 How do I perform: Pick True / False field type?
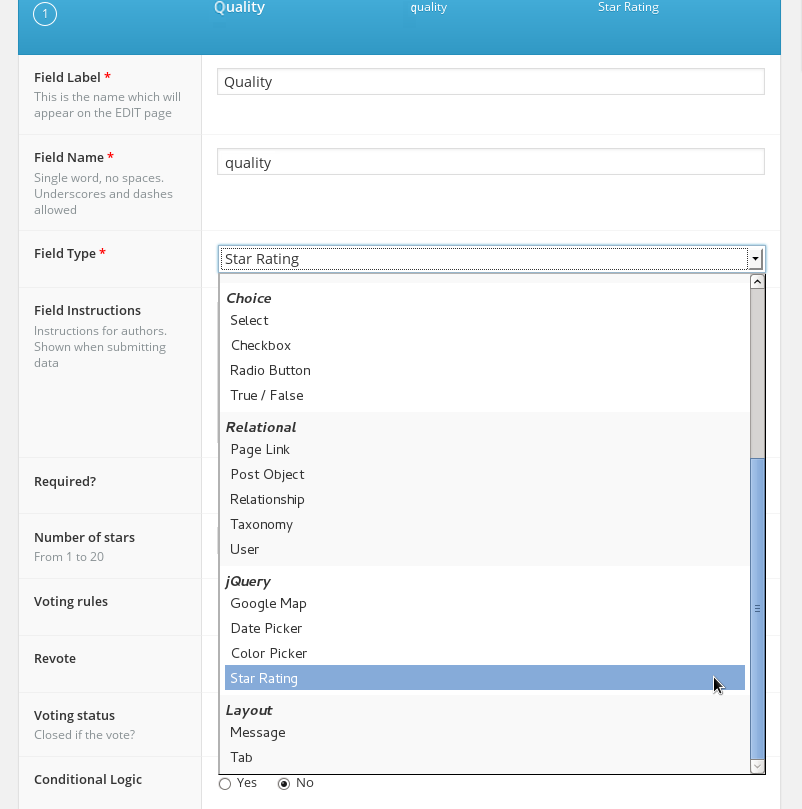click(266, 396)
